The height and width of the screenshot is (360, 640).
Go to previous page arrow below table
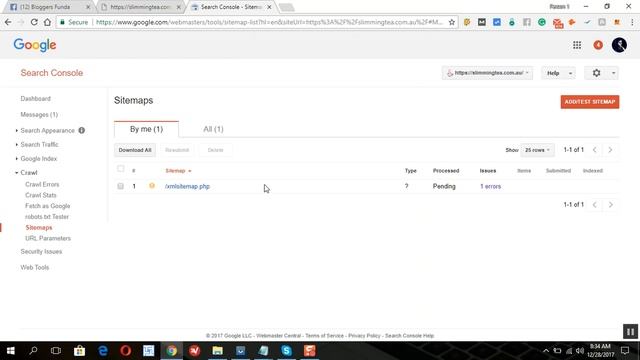tap(595, 204)
